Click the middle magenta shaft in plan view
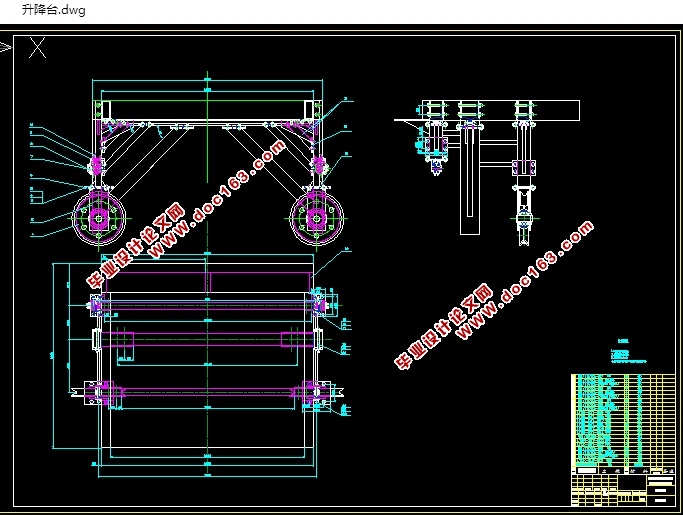This screenshot has width=683, height=515. (207, 340)
